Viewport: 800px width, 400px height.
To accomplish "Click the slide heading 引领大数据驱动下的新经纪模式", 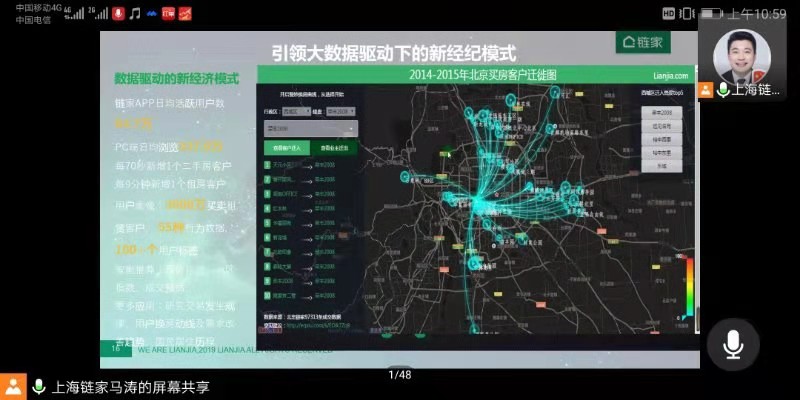I will pyautogui.click(x=393, y=53).
